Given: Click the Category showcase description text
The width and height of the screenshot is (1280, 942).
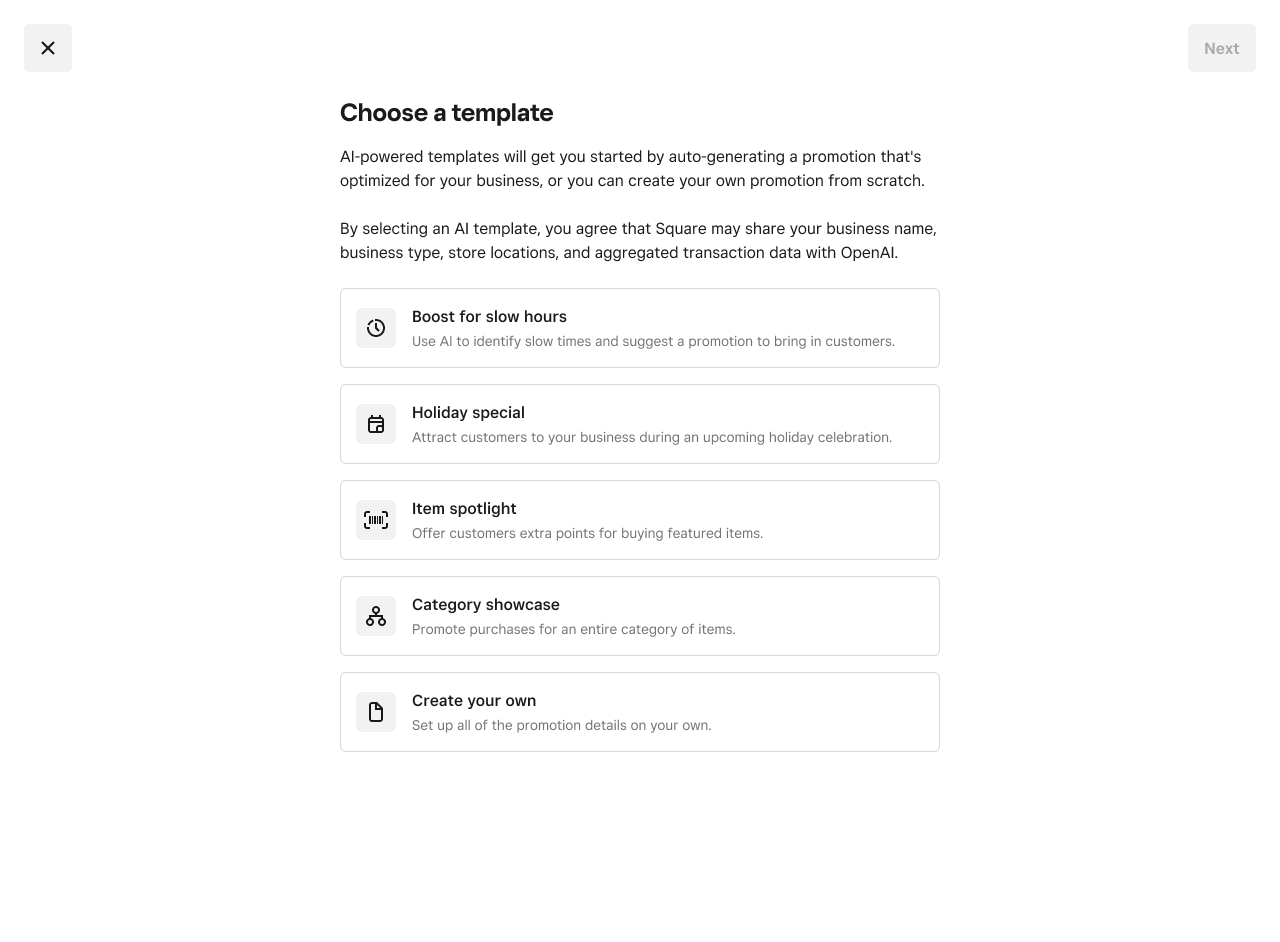Looking at the screenshot, I should (x=573, y=629).
